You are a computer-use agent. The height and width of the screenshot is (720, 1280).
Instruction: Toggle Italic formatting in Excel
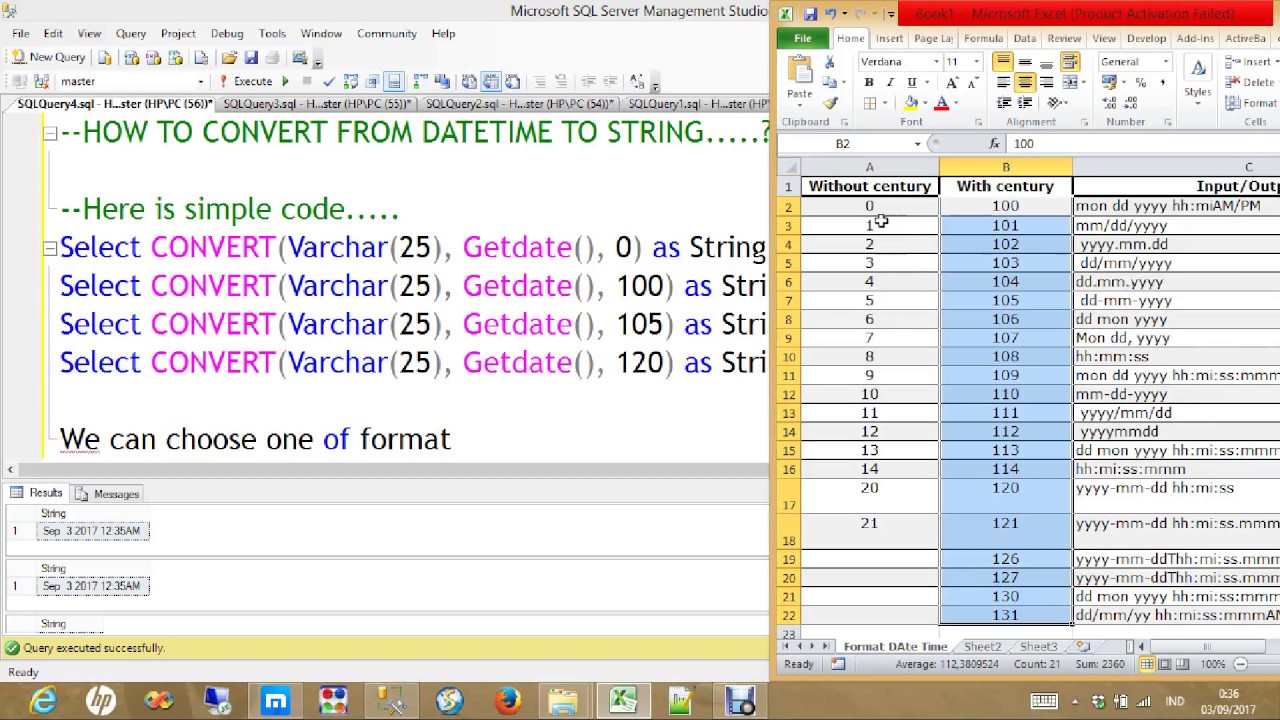(x=890, y=82)
